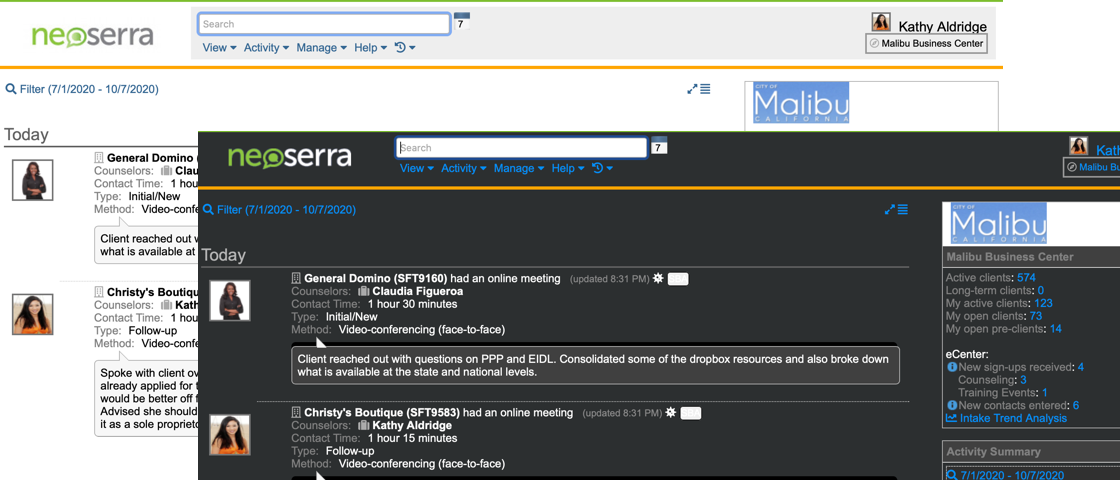Open the history dropdown in the dark theme menu
Image resolution: width=1120 pixels, height=480 pixels.
point(601,168)
